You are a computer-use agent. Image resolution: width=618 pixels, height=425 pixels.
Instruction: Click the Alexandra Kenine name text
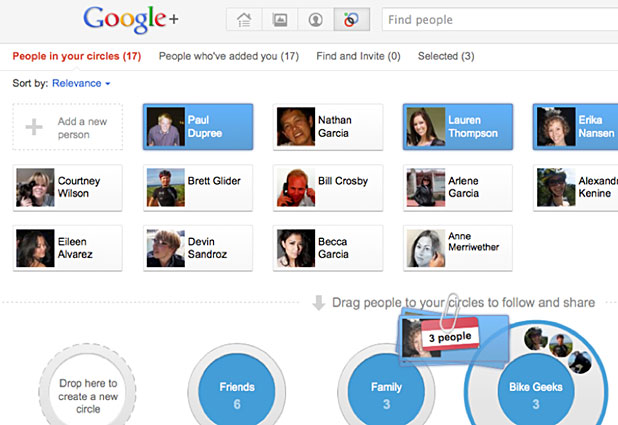coord(598,187)
